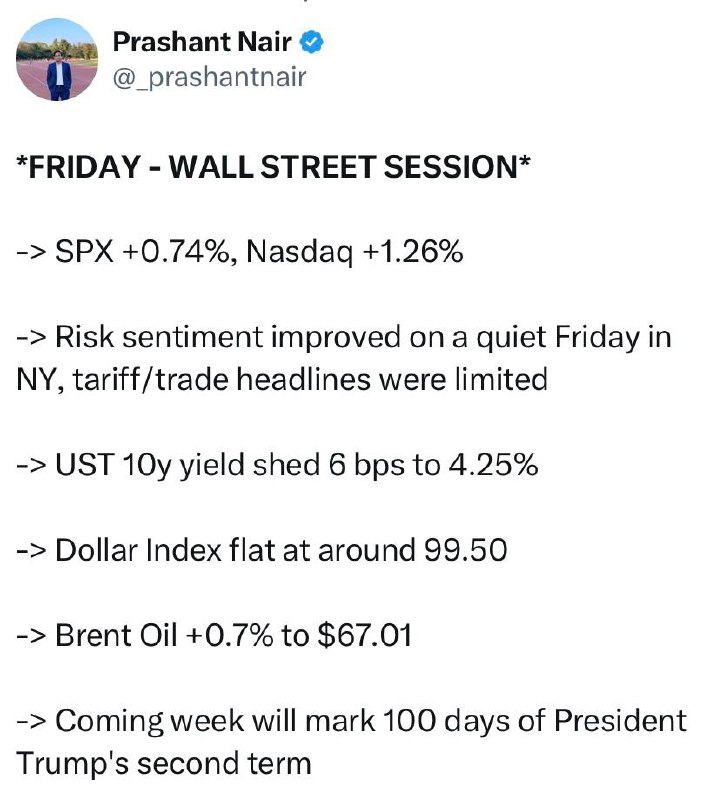Image resolution: width=703 pixels, height=800 pixels.
Task: Click the 4.25% yield value
Action: pyautogui.click(x=493, y=465)
